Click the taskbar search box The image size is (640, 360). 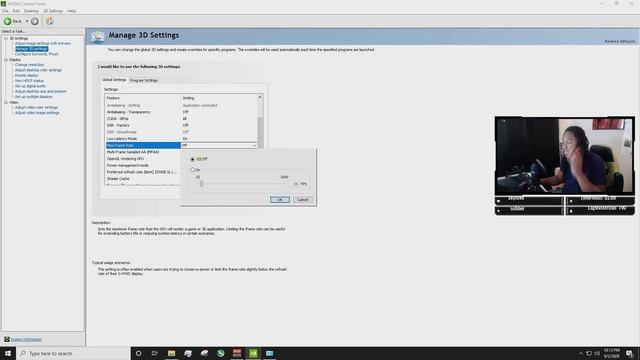pos(73,353)
